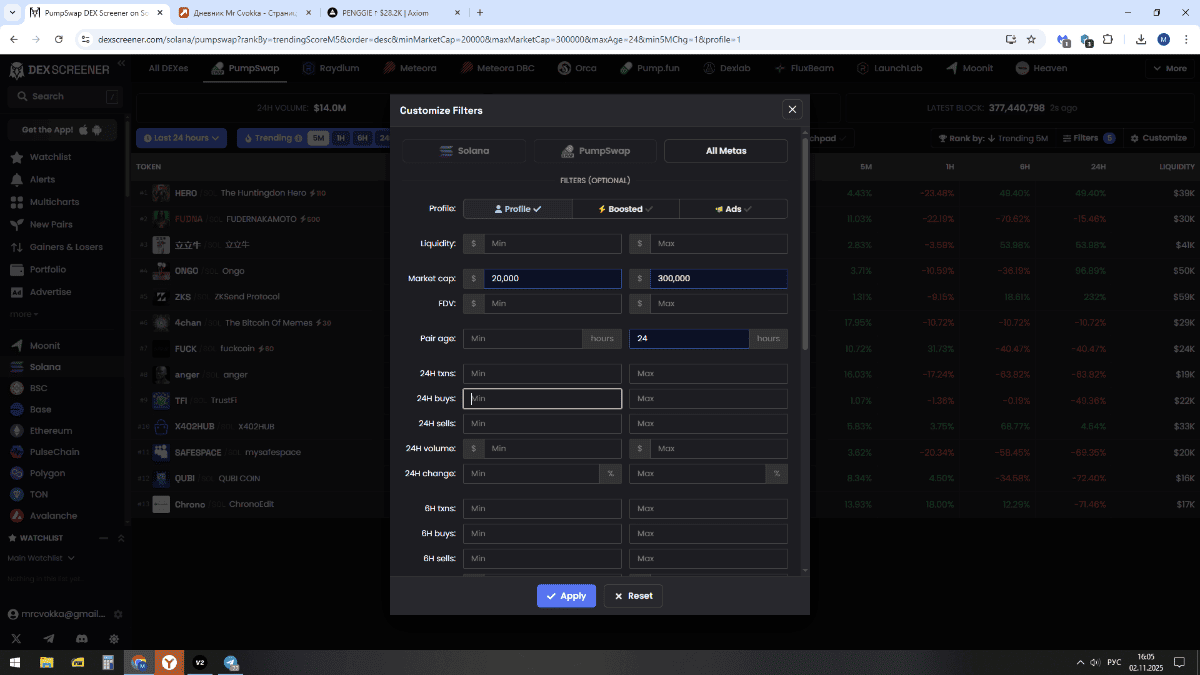Screen dimensions: 1200x675
Task: Toggle the Boosted filter option
Action: pos(625,209)
